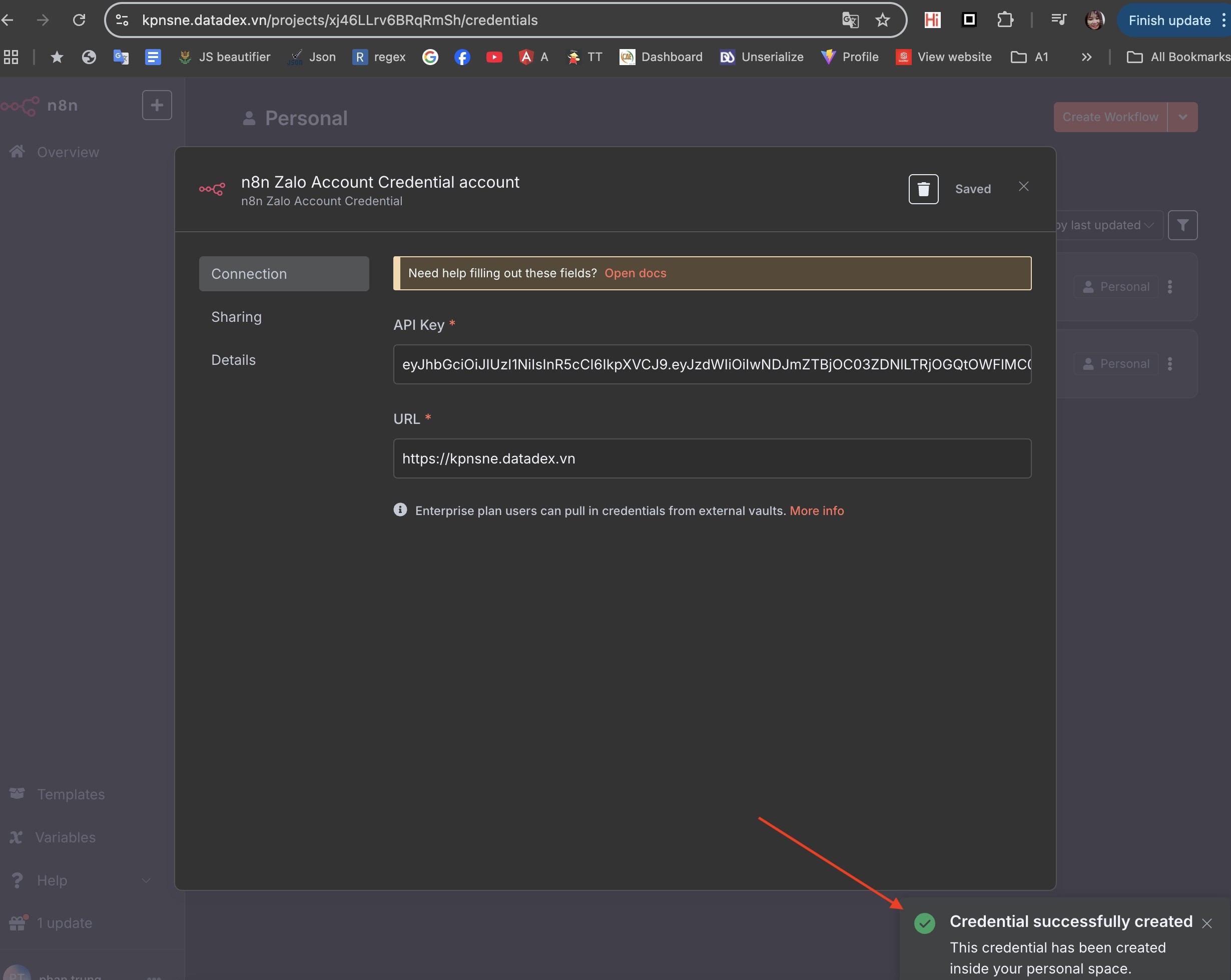1231x980 pixels.
Task: Open the filter funnel button
Action: pos(1182,225)
